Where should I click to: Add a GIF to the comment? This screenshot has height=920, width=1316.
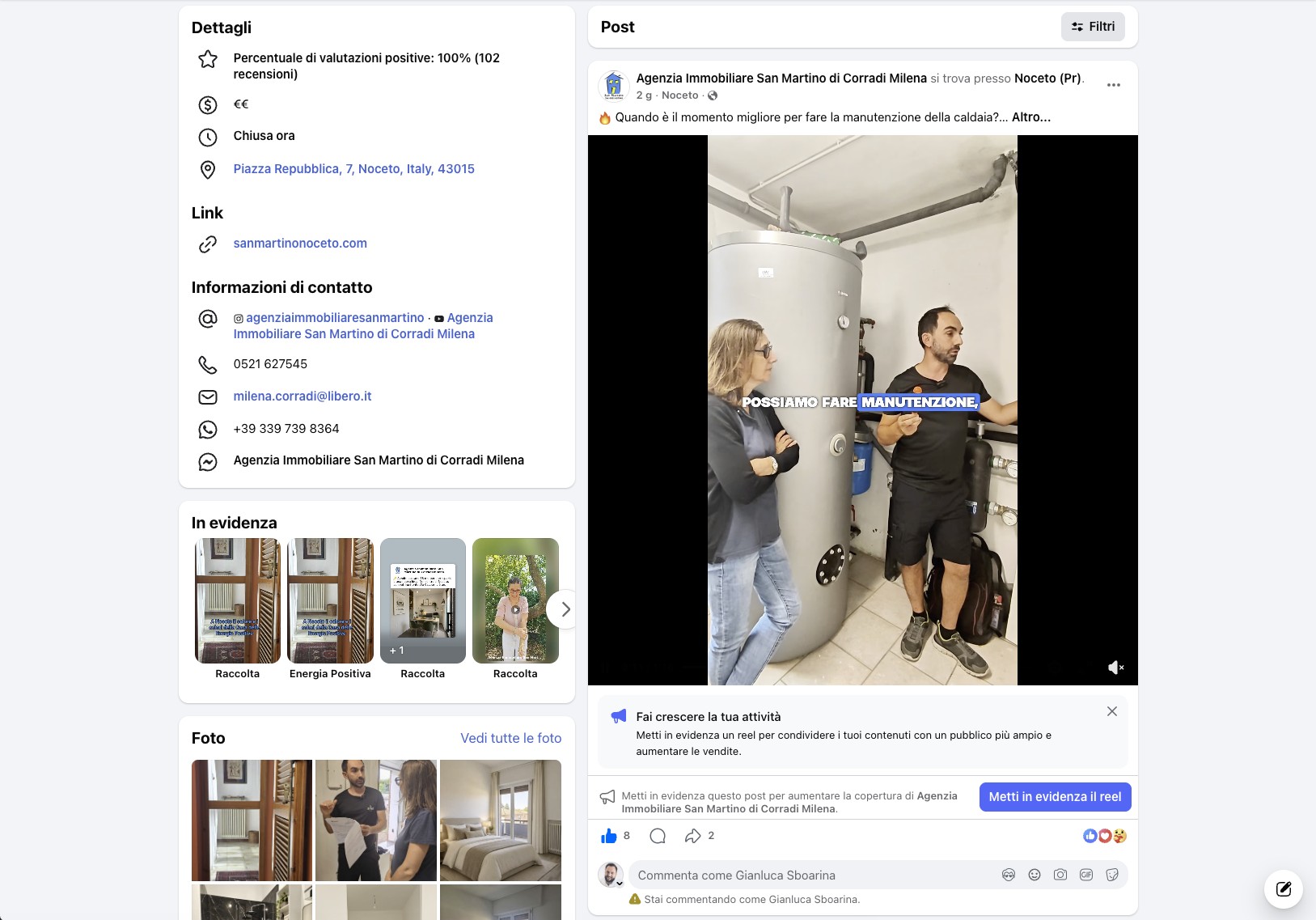[x=1086, y=875]
